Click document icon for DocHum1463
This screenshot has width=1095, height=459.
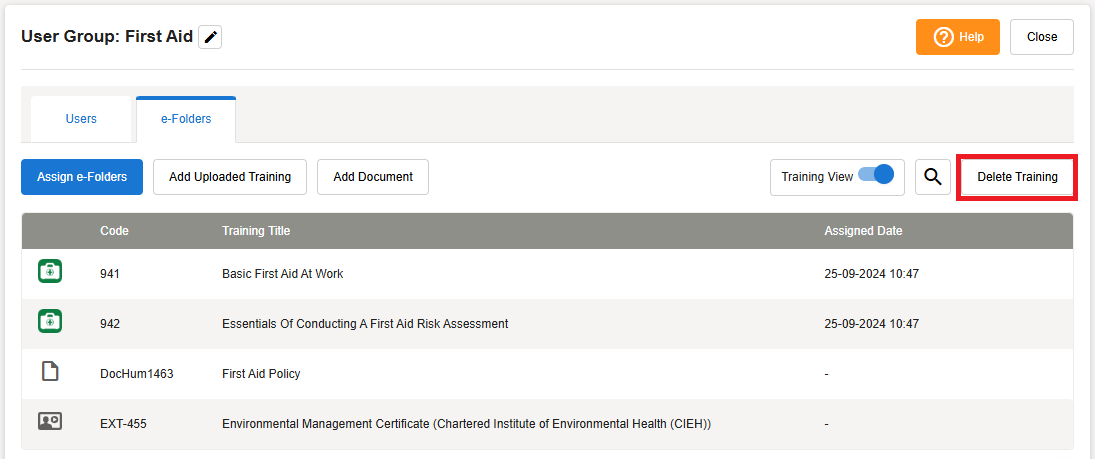50,372
